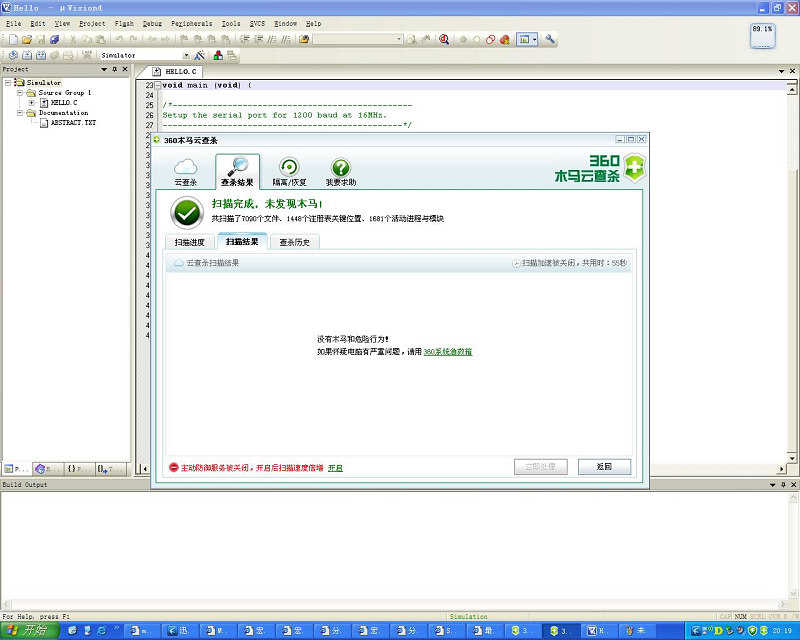The height and width of the screenshot is (640, 800).
Task: Click the Undo arrow icon
Action: 119,39
